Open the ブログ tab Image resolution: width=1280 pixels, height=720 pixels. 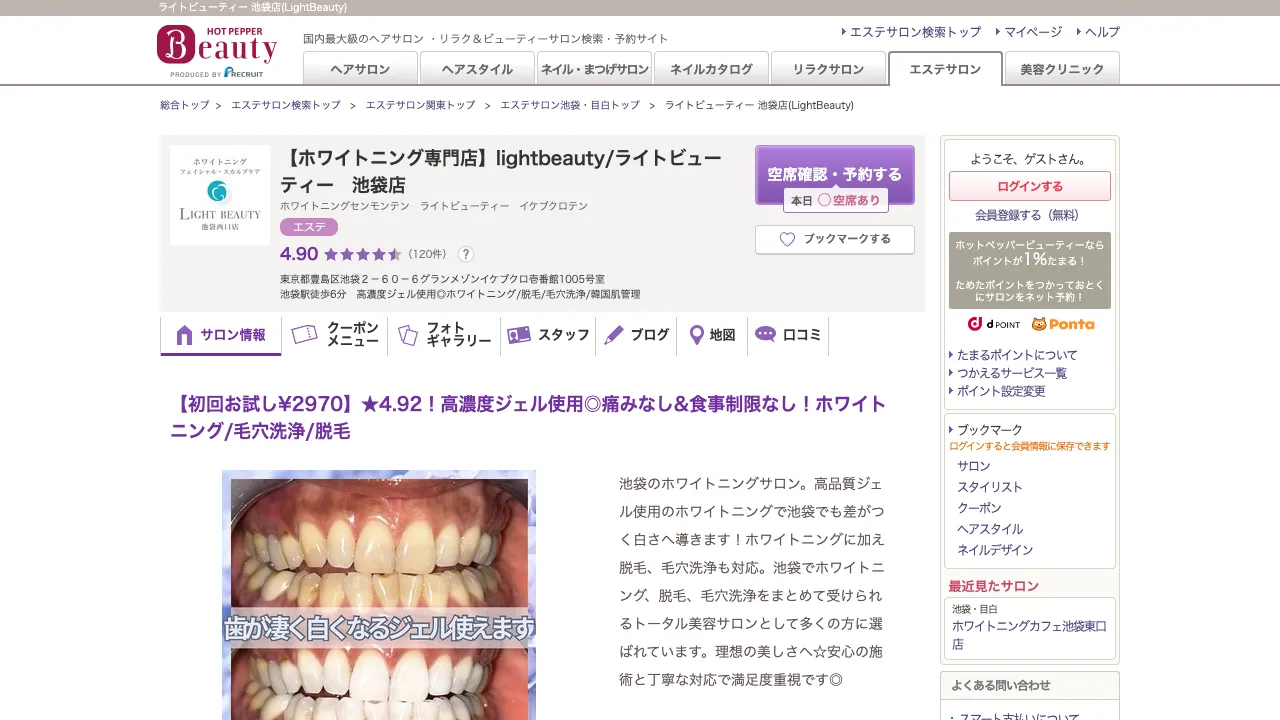pos(637,335)
